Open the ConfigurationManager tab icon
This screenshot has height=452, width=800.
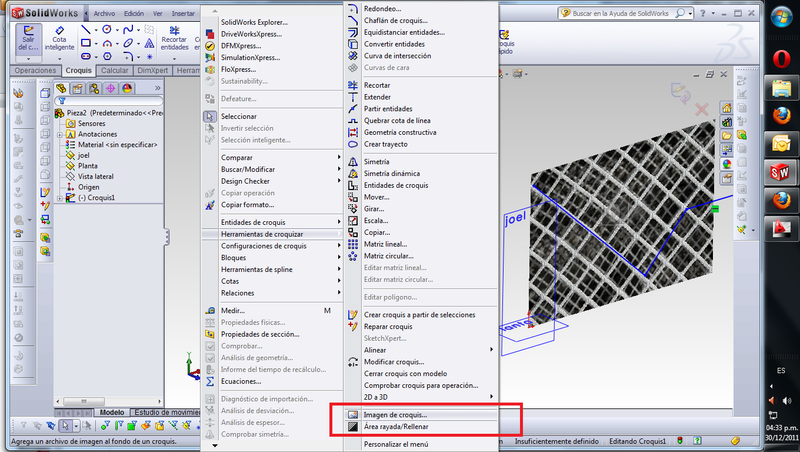(x=94, y=88)
